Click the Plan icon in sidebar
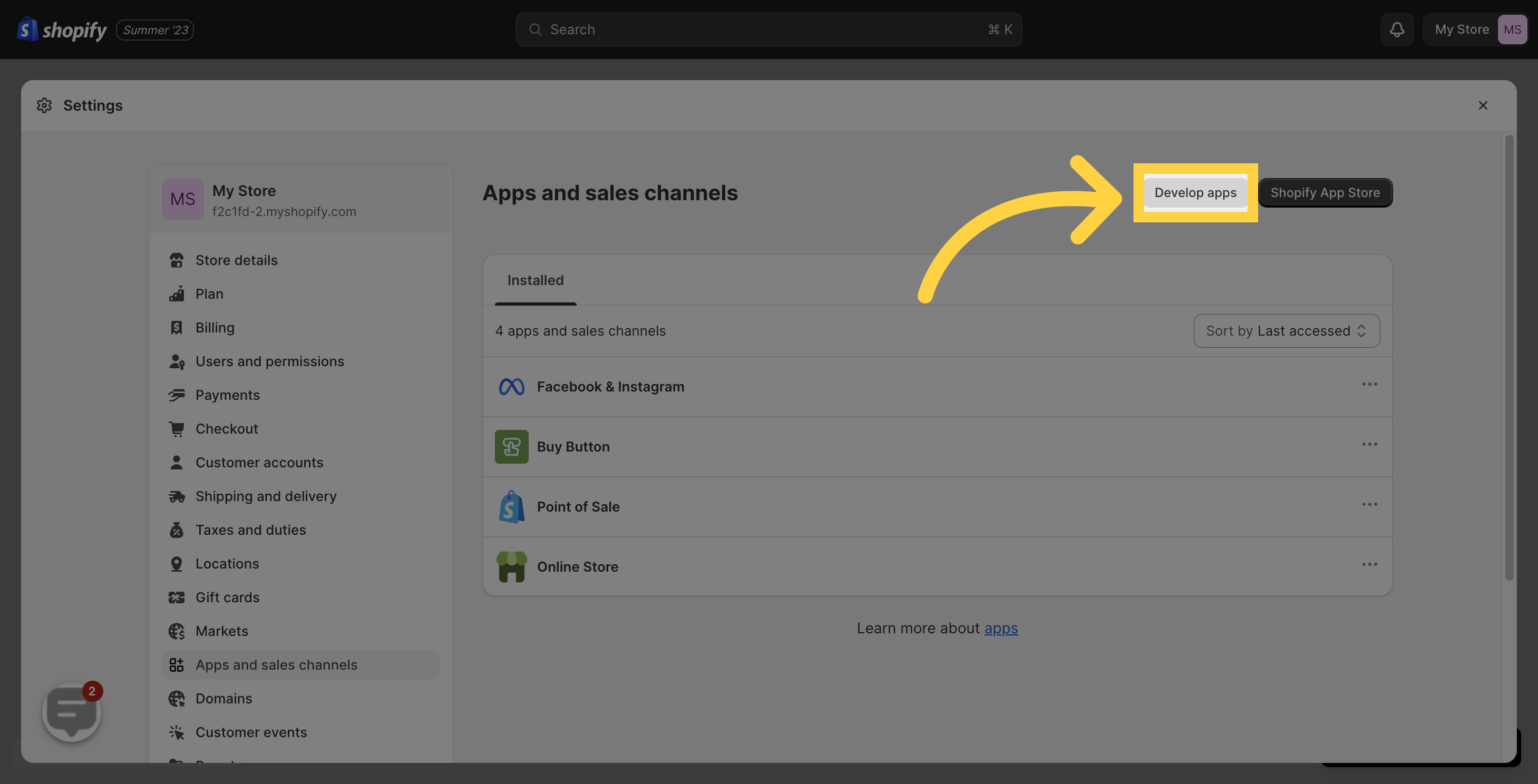Viewport: 1538px width, 784px height. [176, 293]
